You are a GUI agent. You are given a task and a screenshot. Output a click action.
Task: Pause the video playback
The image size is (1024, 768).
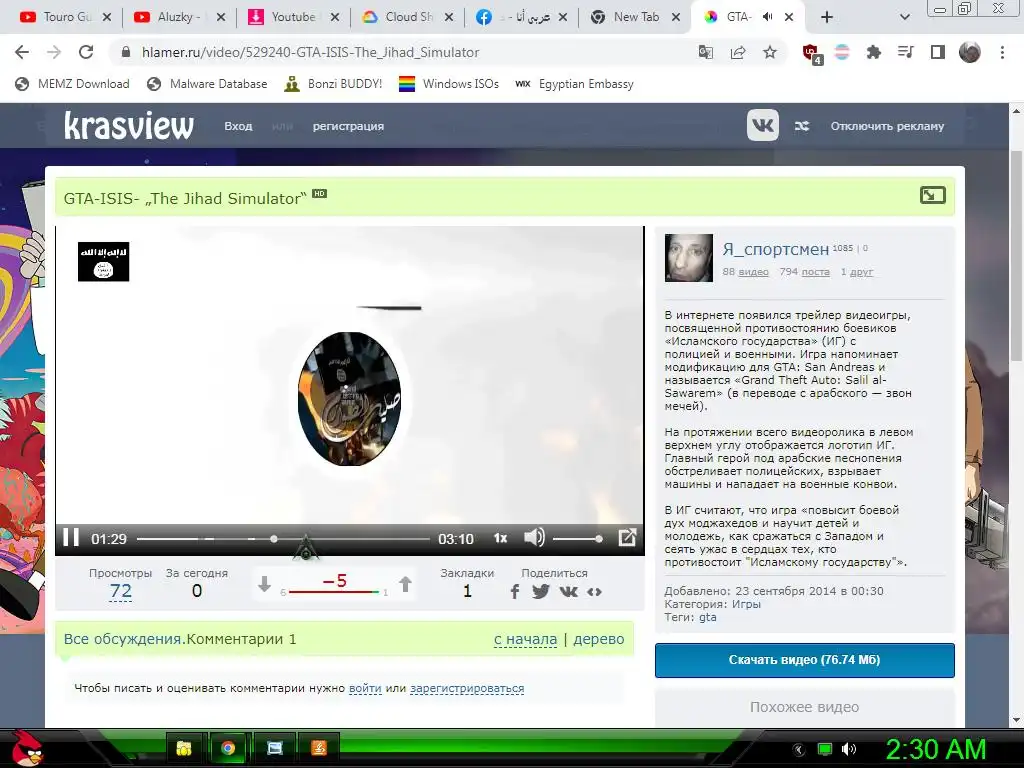pos(71,538)
